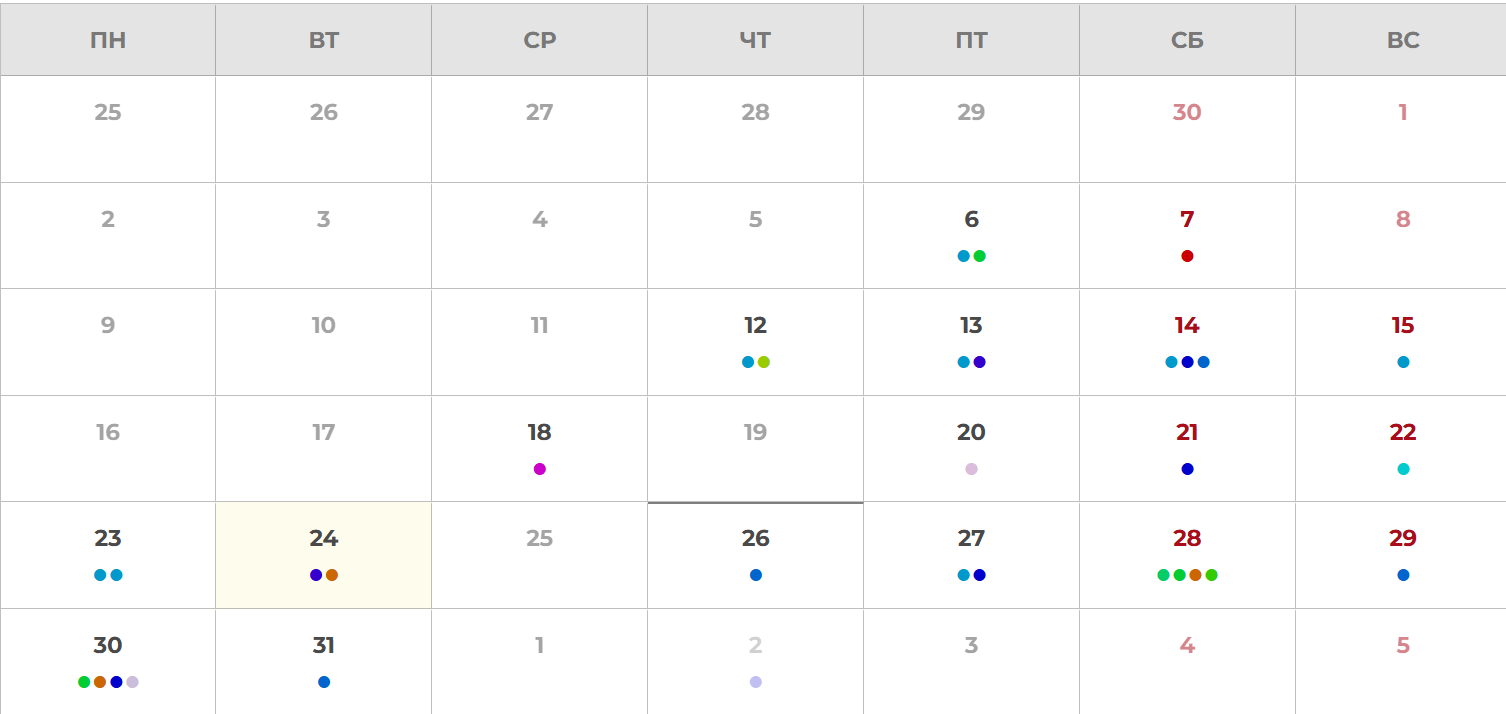The image size is (1506, 714).
Task: Open Saturday the 21st
Action: [1187, 448]
